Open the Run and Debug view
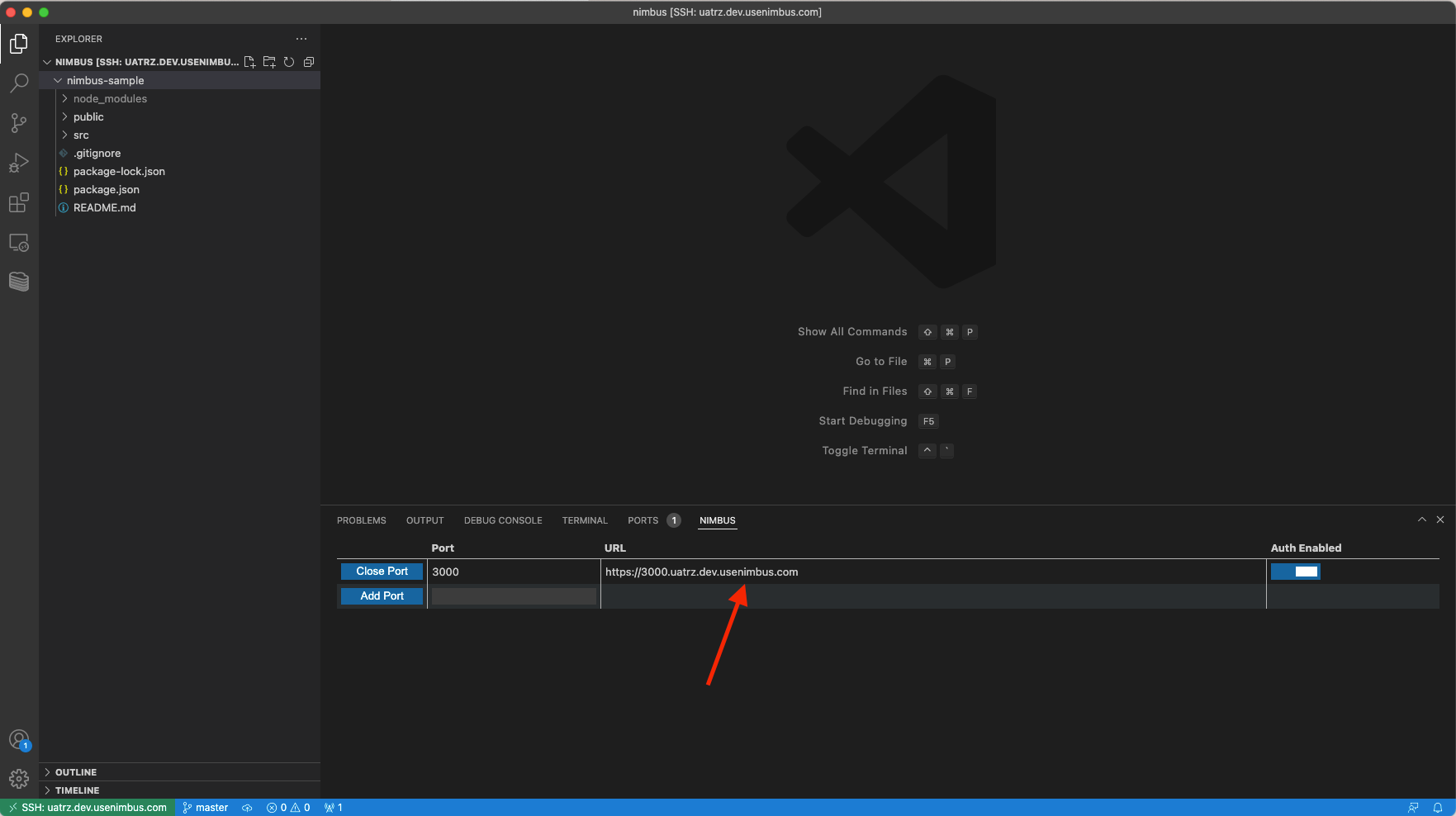This screenshot has width=1456, height=816. pyautogui.click(x=19, y=163)
